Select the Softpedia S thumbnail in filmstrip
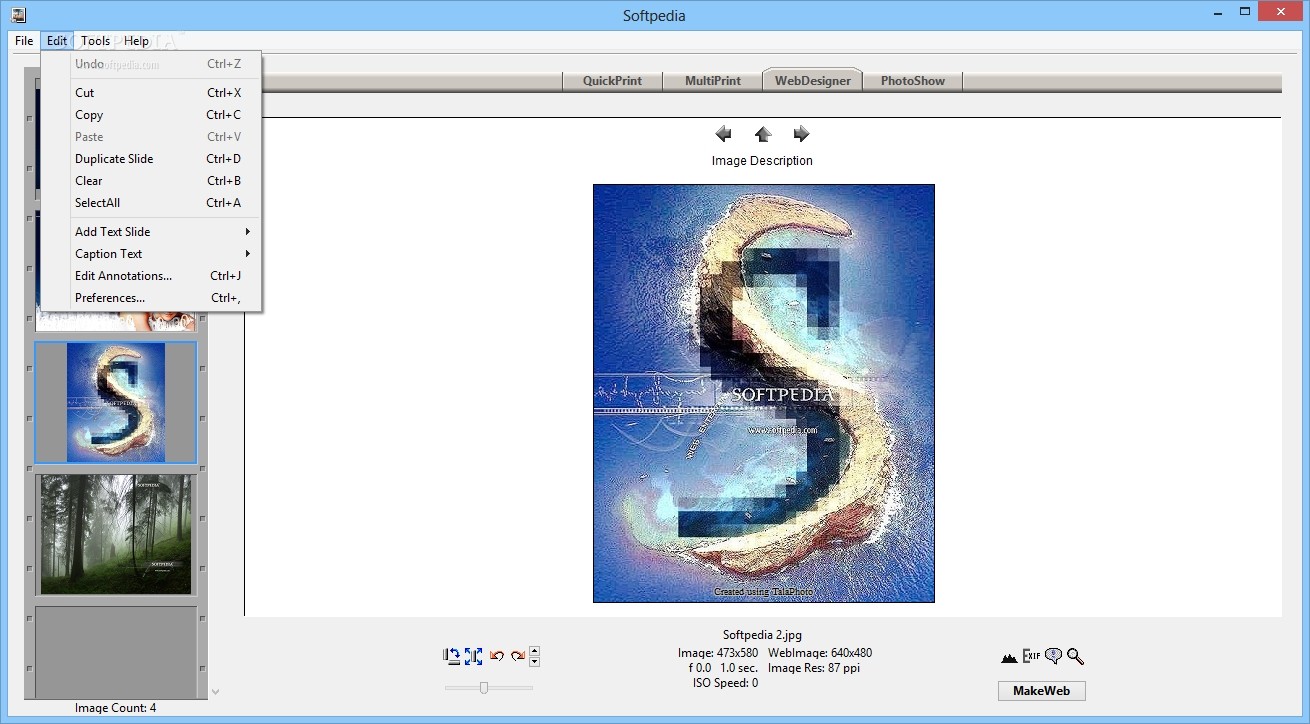This screenshot has height=724, width=1310. 116,402
